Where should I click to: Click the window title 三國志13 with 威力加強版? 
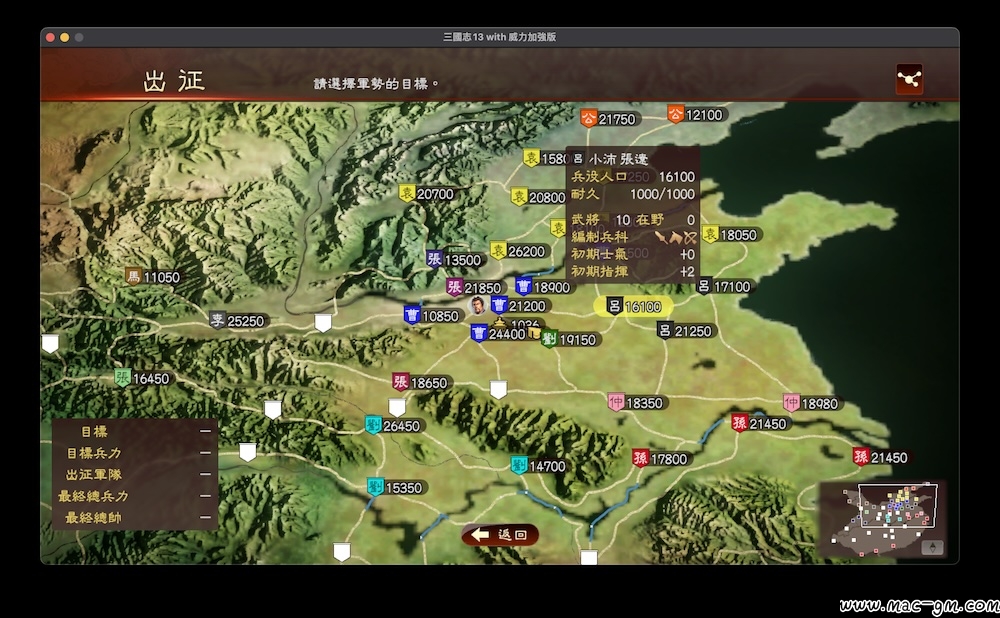point(499,37)
